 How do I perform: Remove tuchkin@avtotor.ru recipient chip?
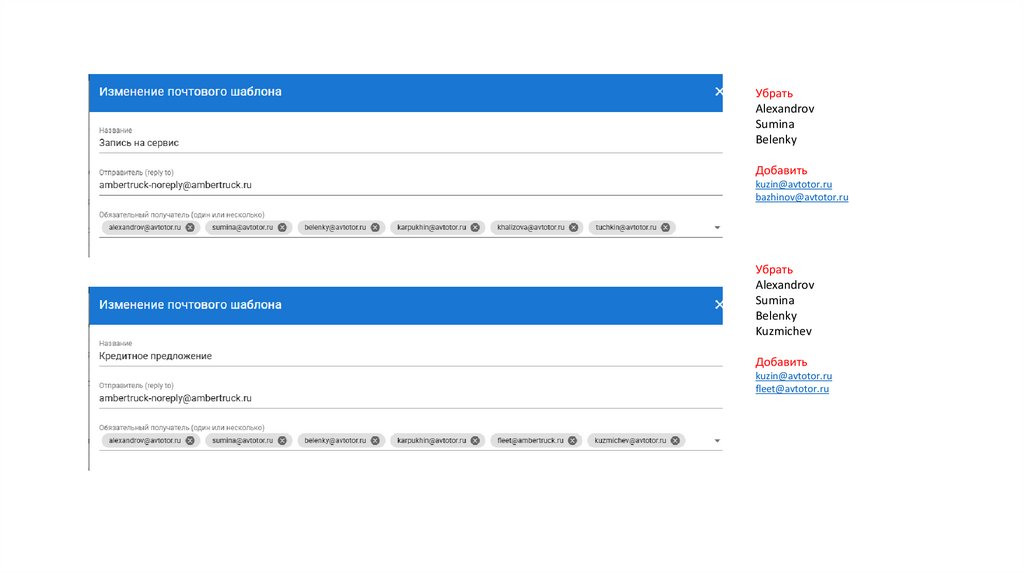pos(665,227)
